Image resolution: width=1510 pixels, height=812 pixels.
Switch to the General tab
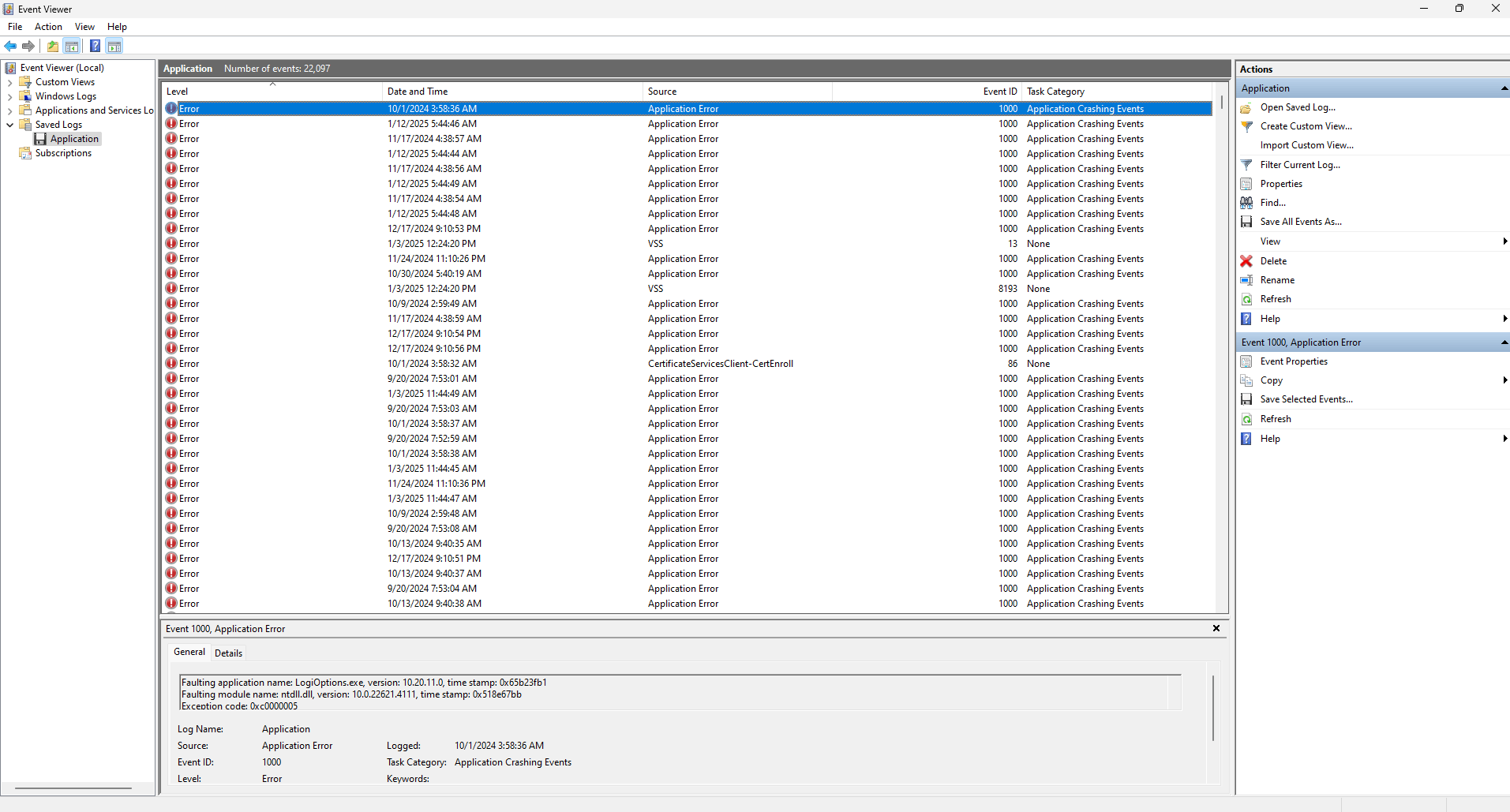[189, 652]
